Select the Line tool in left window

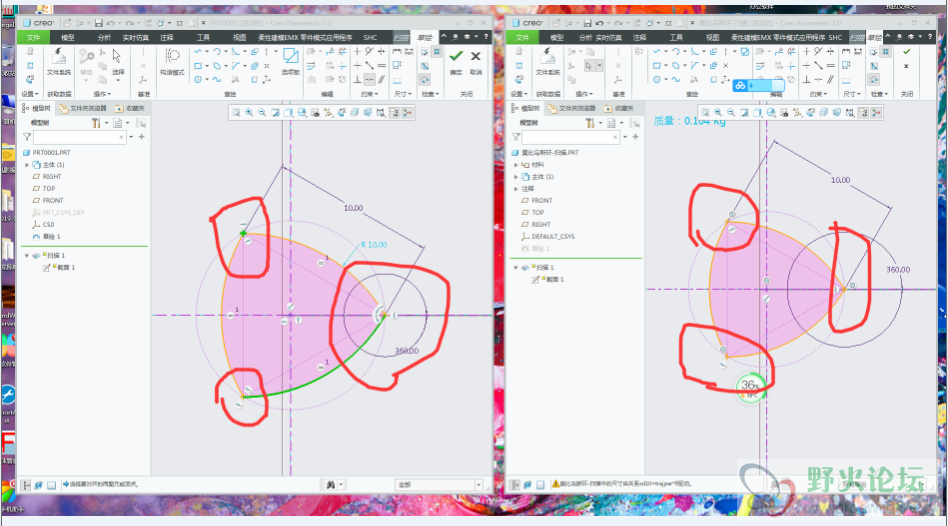click(198, 52)
